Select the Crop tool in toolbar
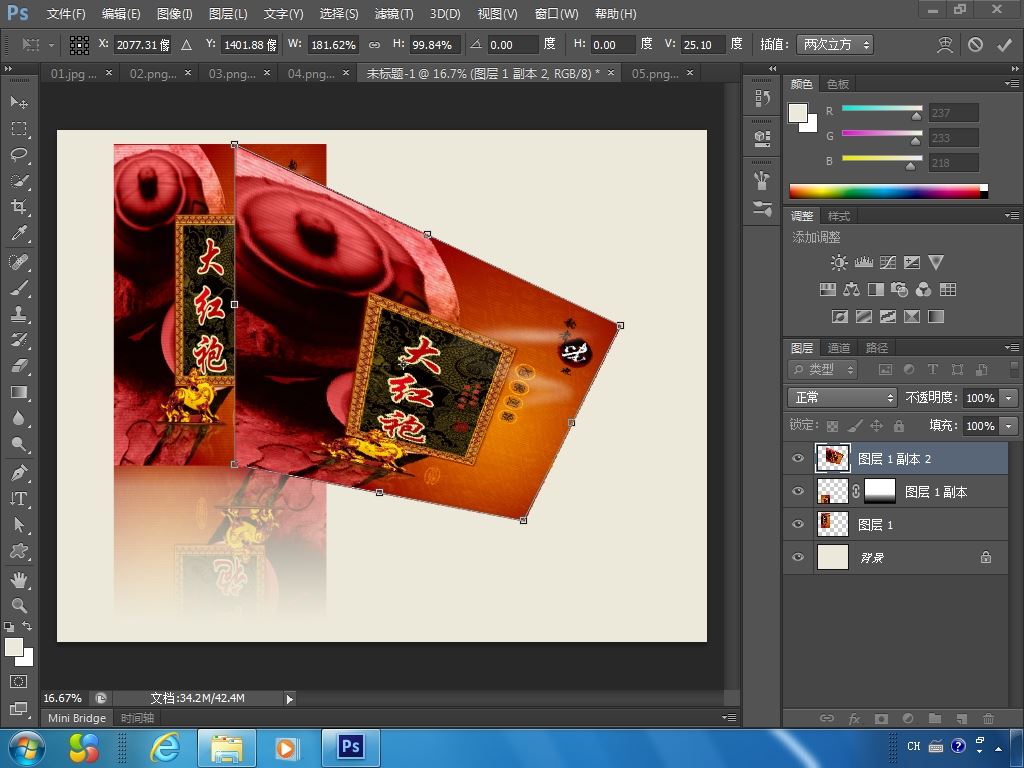The image size is (1024, 768). tap(19, 207)
